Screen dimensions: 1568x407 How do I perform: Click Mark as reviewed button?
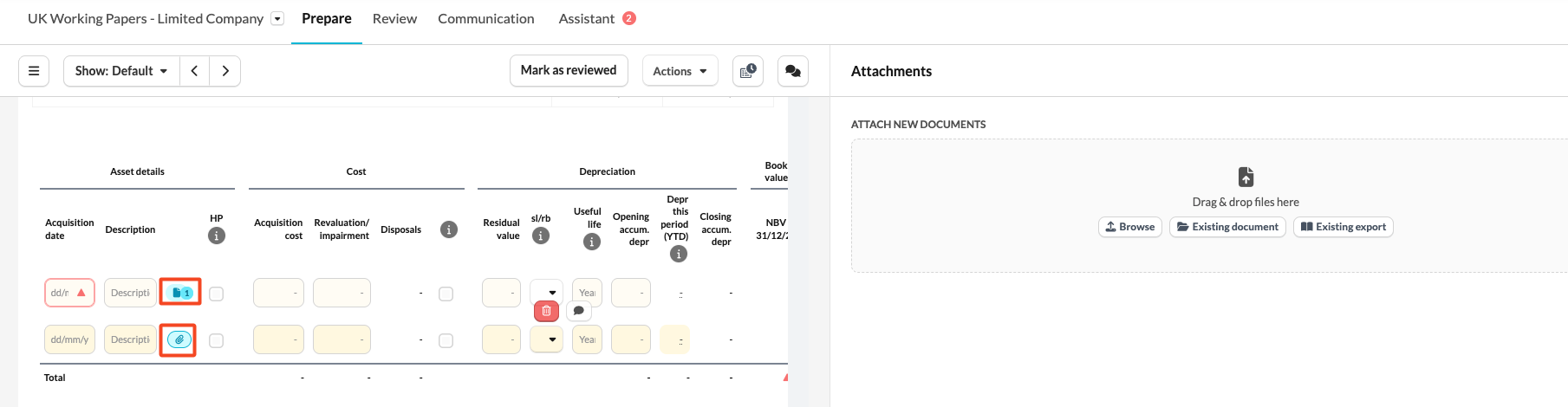pos(569,70)
